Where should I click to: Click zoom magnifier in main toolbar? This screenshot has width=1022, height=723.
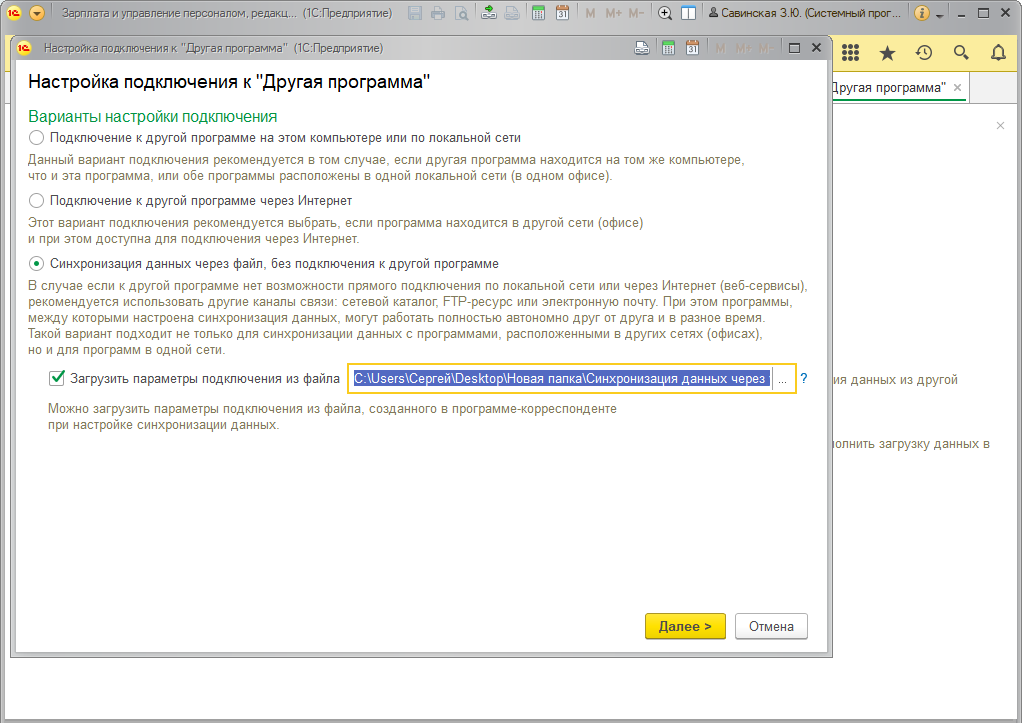665,13
